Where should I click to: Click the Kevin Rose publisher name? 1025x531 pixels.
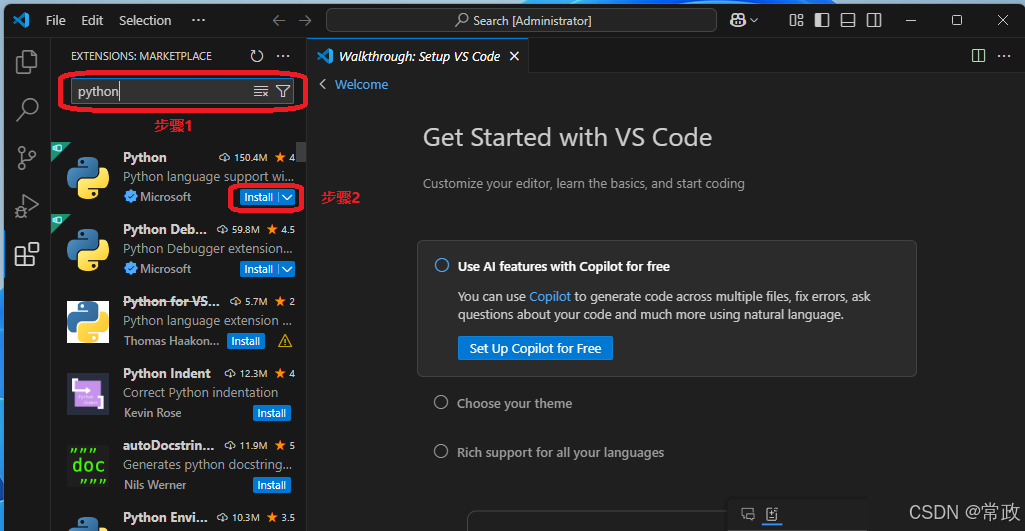(x=152, y=413)
